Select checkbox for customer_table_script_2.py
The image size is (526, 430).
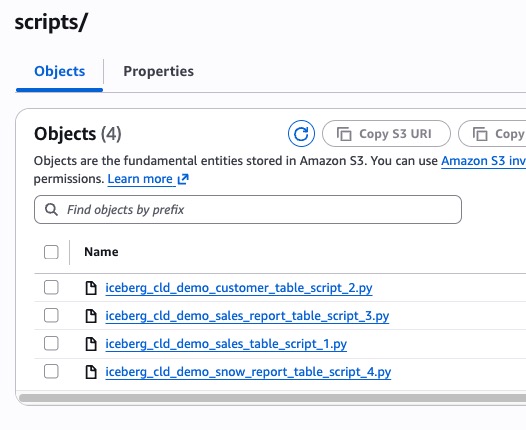(x=51, y=287)
